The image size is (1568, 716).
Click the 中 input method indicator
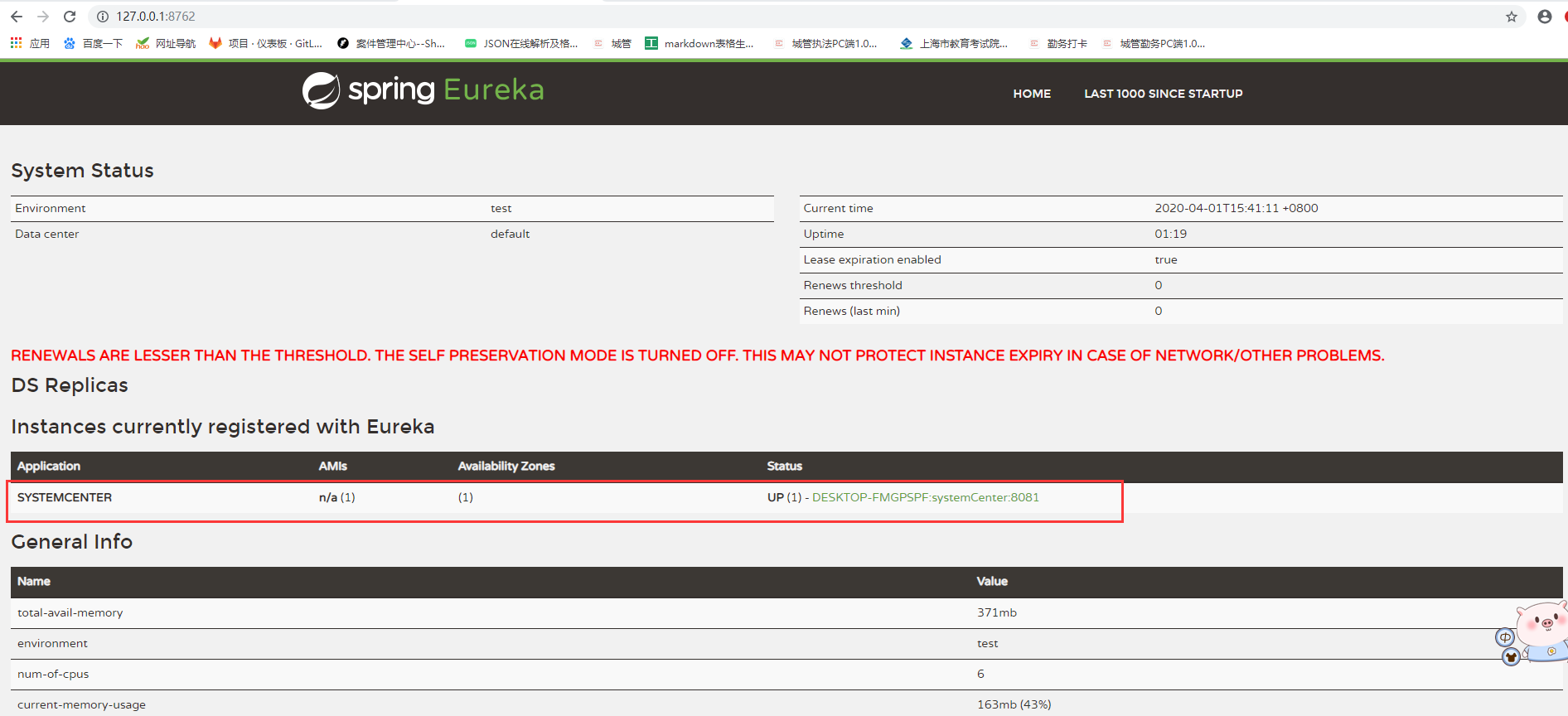1505,637
